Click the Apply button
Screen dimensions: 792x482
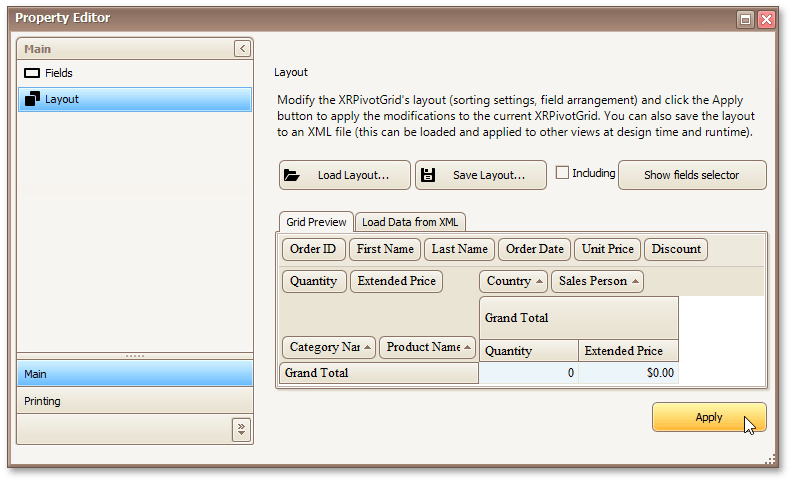point(709,417)
